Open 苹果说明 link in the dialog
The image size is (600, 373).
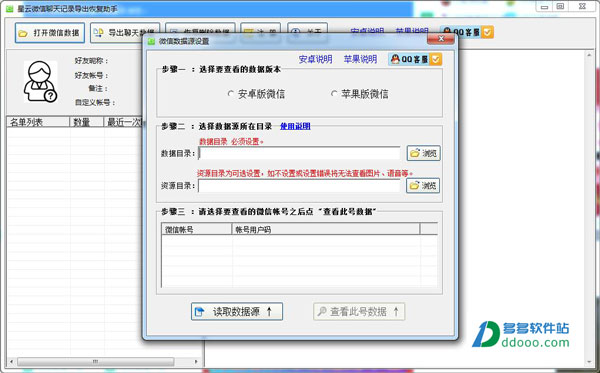tap(360, 59)
